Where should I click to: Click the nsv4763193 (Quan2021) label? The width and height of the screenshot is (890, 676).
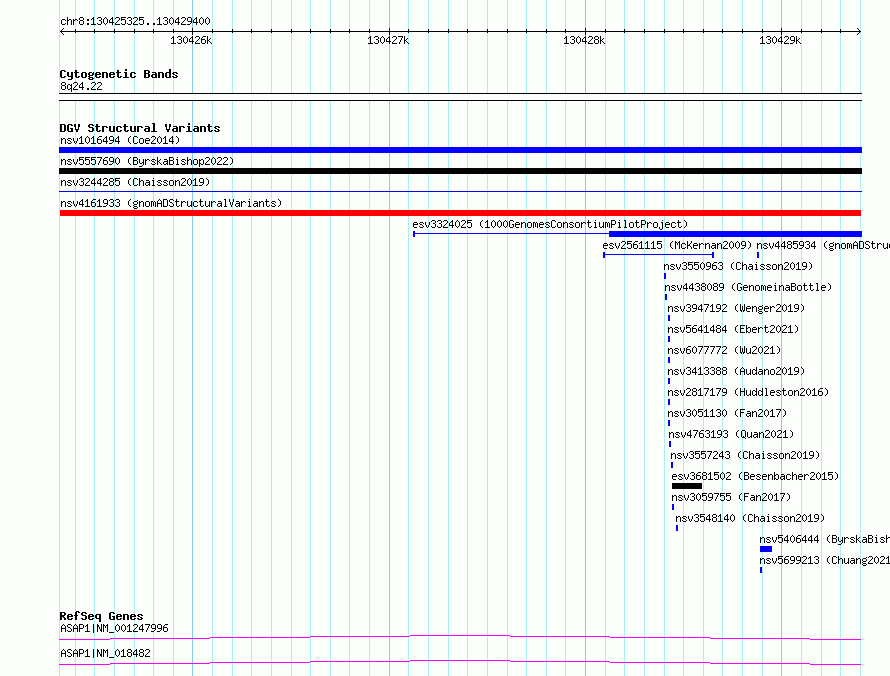(x=732, y=434)
